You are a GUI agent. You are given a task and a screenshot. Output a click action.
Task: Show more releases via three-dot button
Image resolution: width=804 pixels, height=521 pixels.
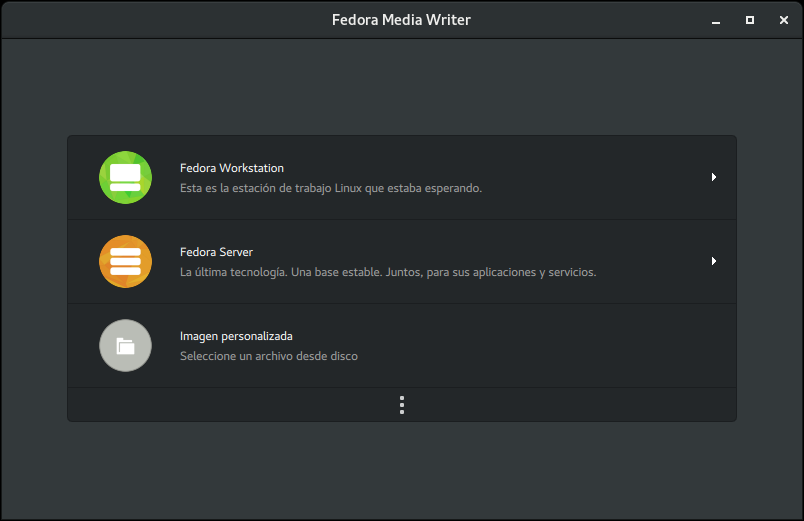pos(402,405)
